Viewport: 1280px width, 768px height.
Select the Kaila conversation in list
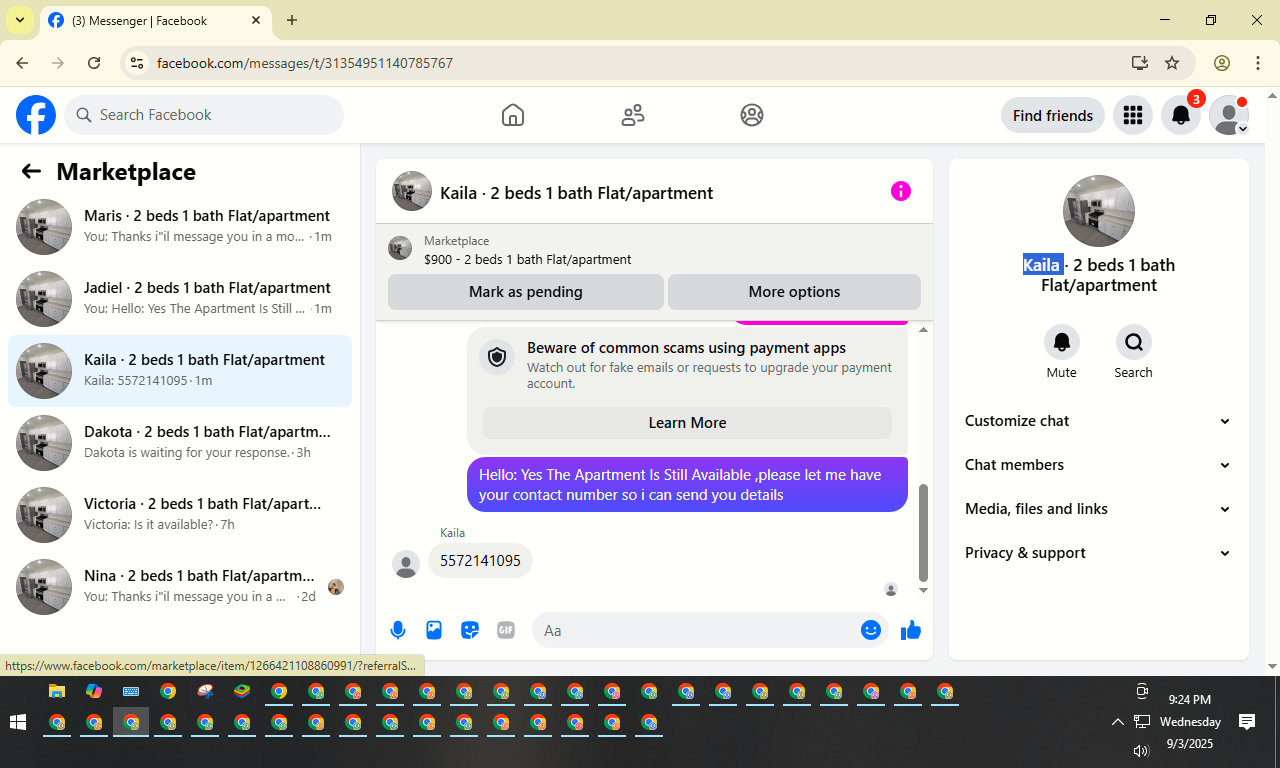point(180,371)
